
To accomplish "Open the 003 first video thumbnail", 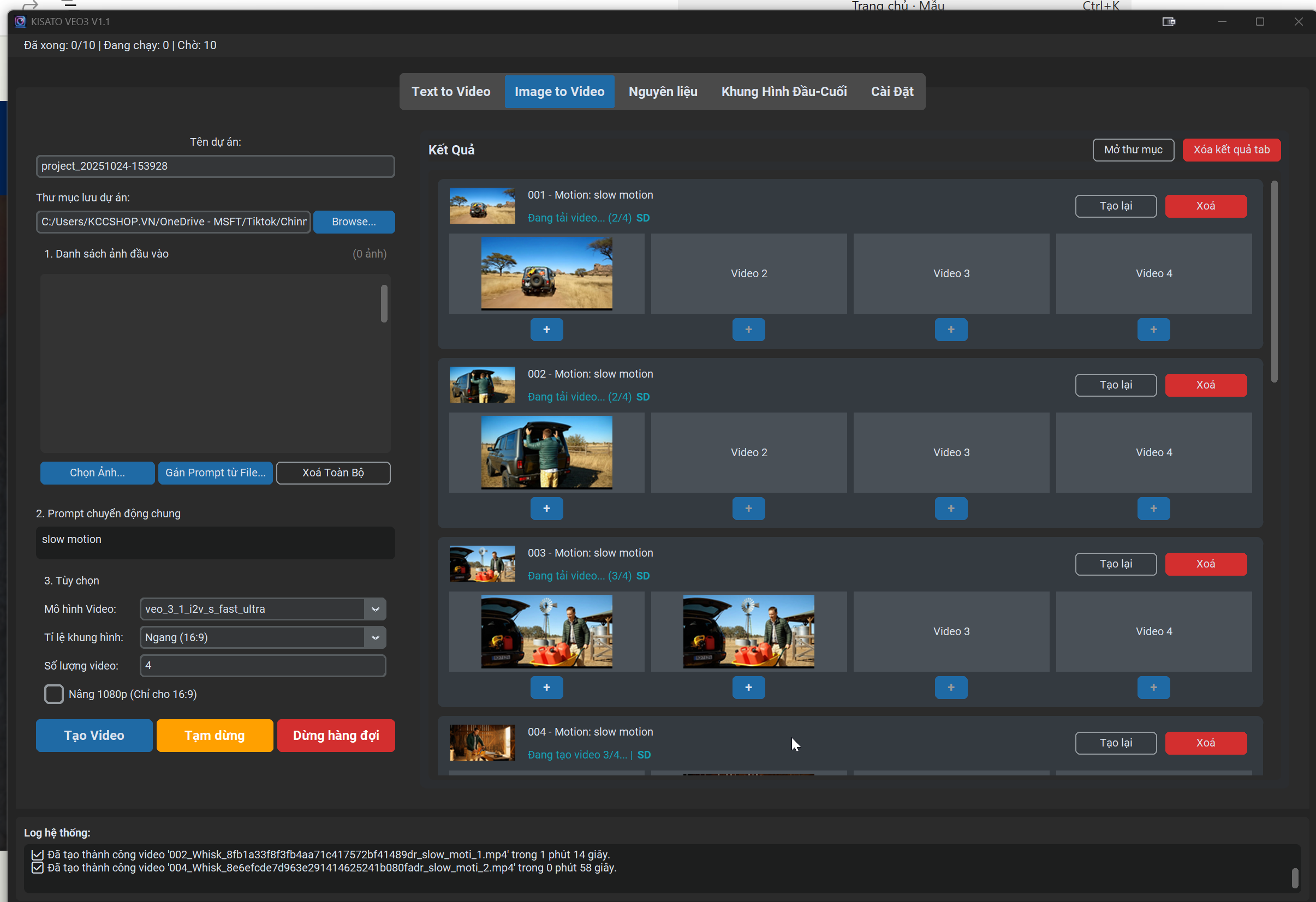I will point(546,631).
